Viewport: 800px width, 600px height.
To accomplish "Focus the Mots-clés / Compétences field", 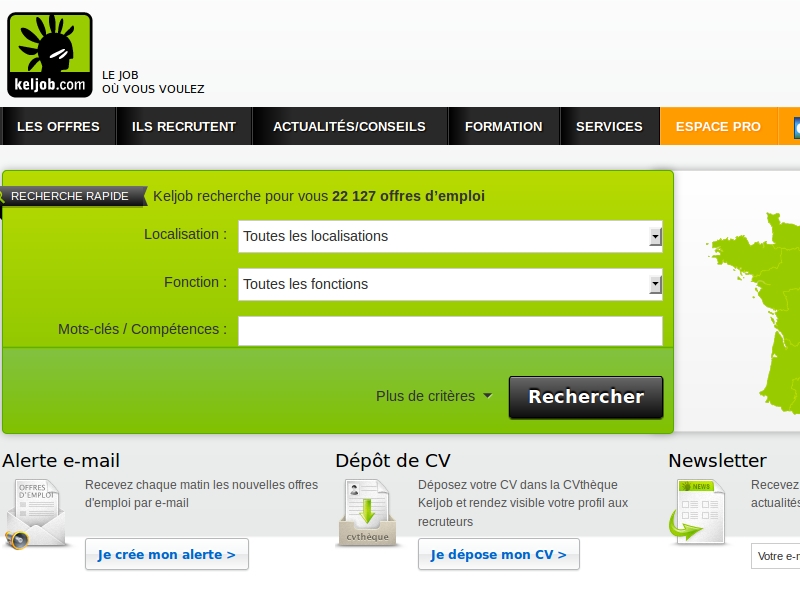I will [x=450, y=331].
